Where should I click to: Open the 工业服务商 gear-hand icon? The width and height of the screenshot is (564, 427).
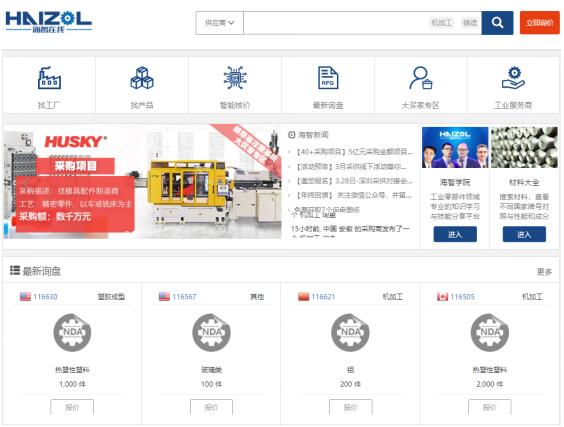513,78
